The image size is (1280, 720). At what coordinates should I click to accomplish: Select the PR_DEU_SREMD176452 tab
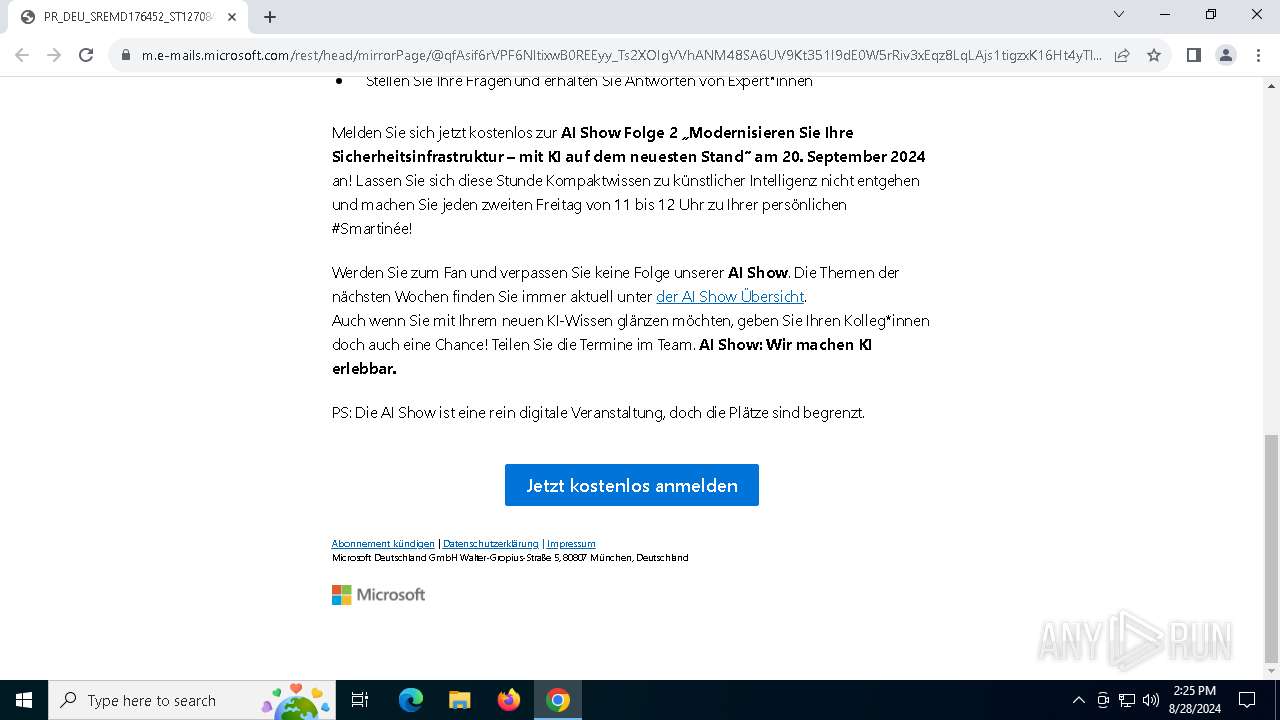pyautogui.click(x=128, y=17)
